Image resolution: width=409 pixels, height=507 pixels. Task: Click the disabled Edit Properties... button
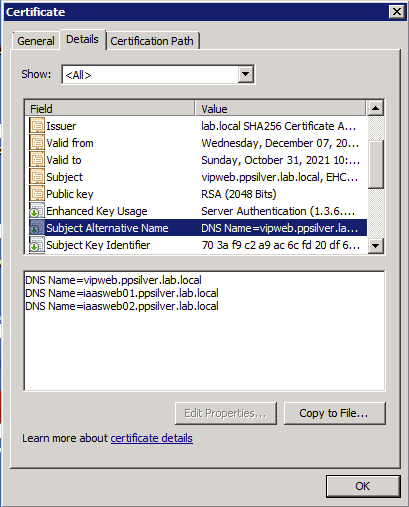coord(226,413)
